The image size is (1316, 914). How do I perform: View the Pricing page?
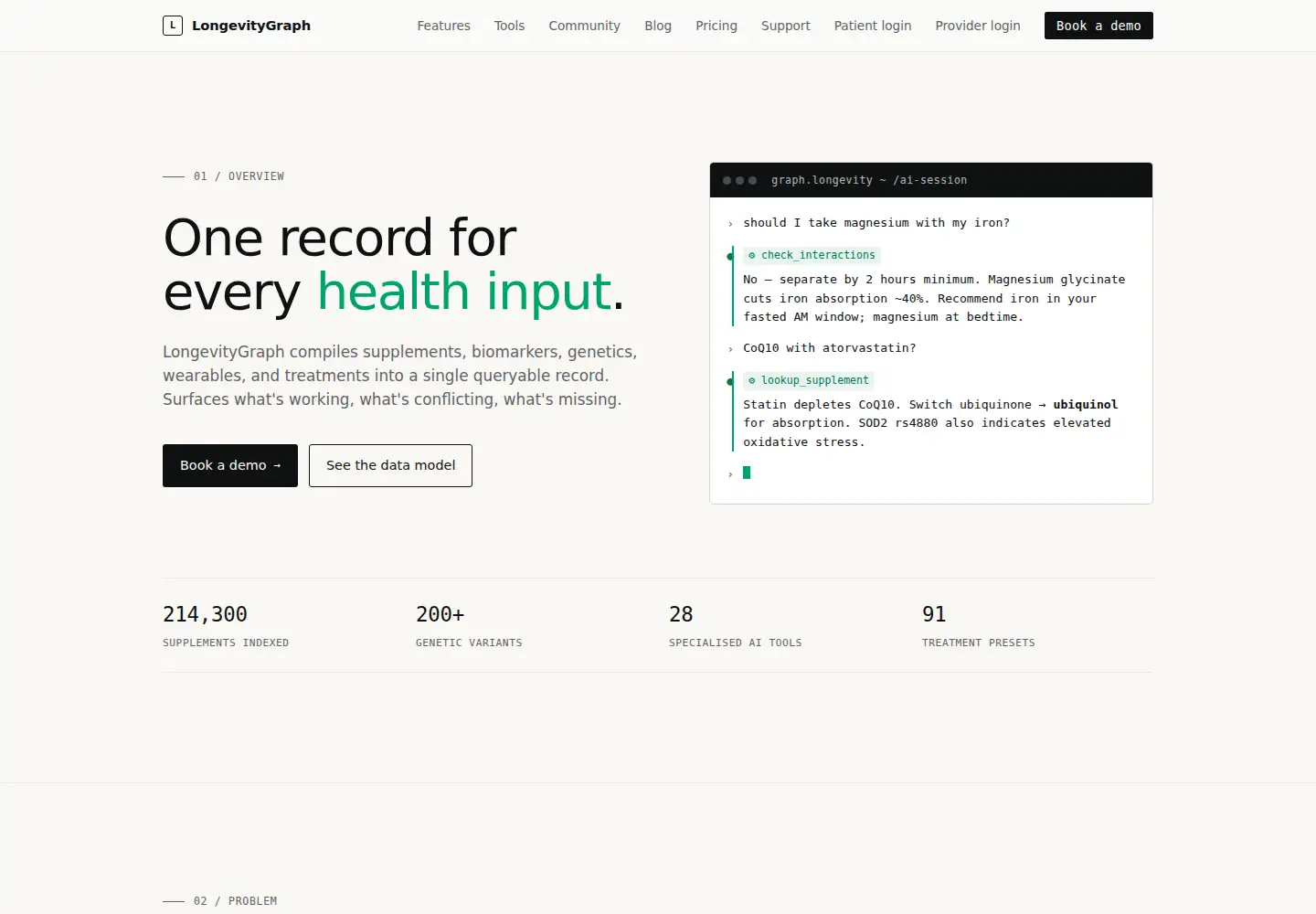(716, 26)
